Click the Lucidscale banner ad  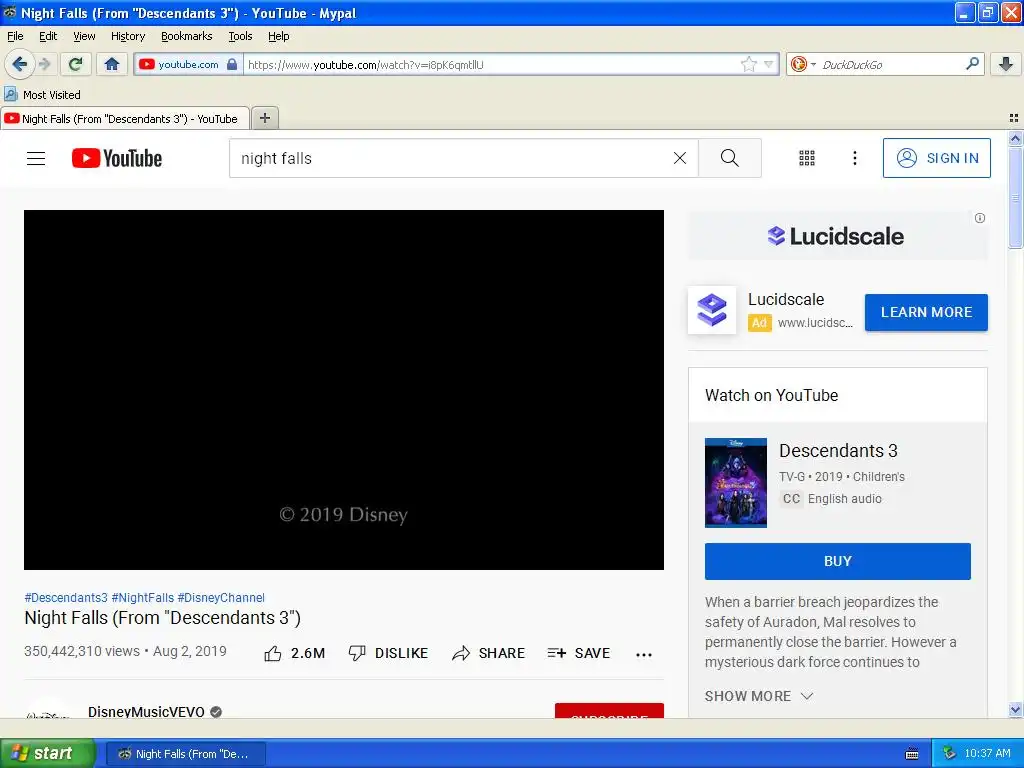pyautogui.click(x=837, y=236)
